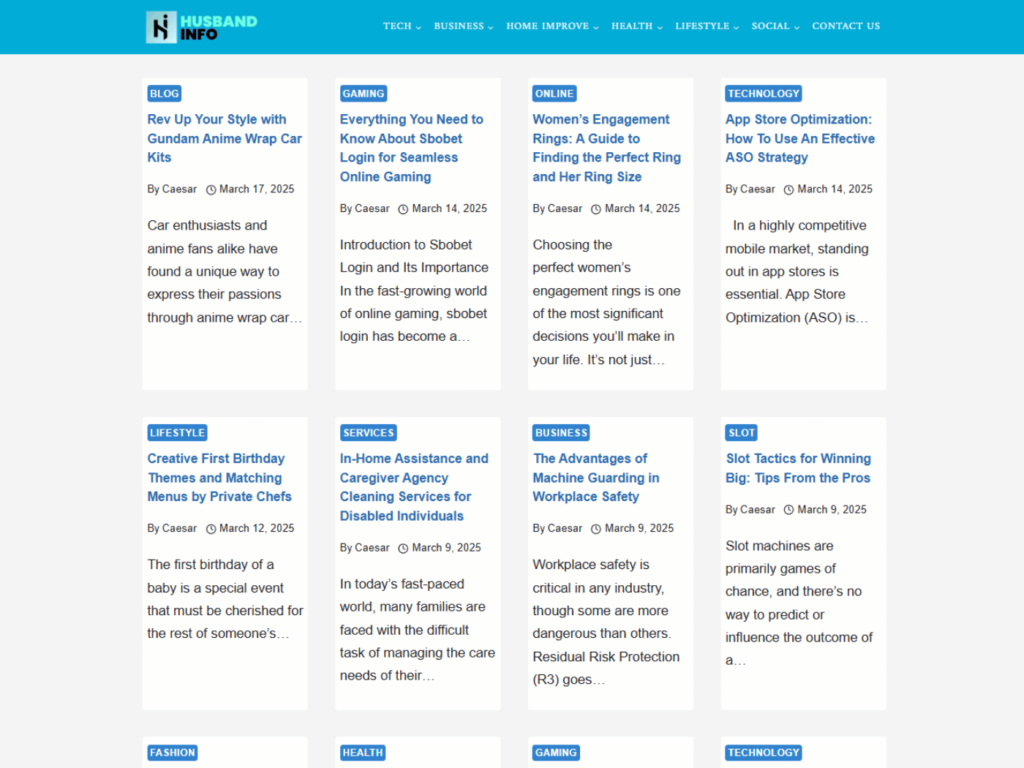Expand the TECH dropdown menu

[x=400, y=26]
